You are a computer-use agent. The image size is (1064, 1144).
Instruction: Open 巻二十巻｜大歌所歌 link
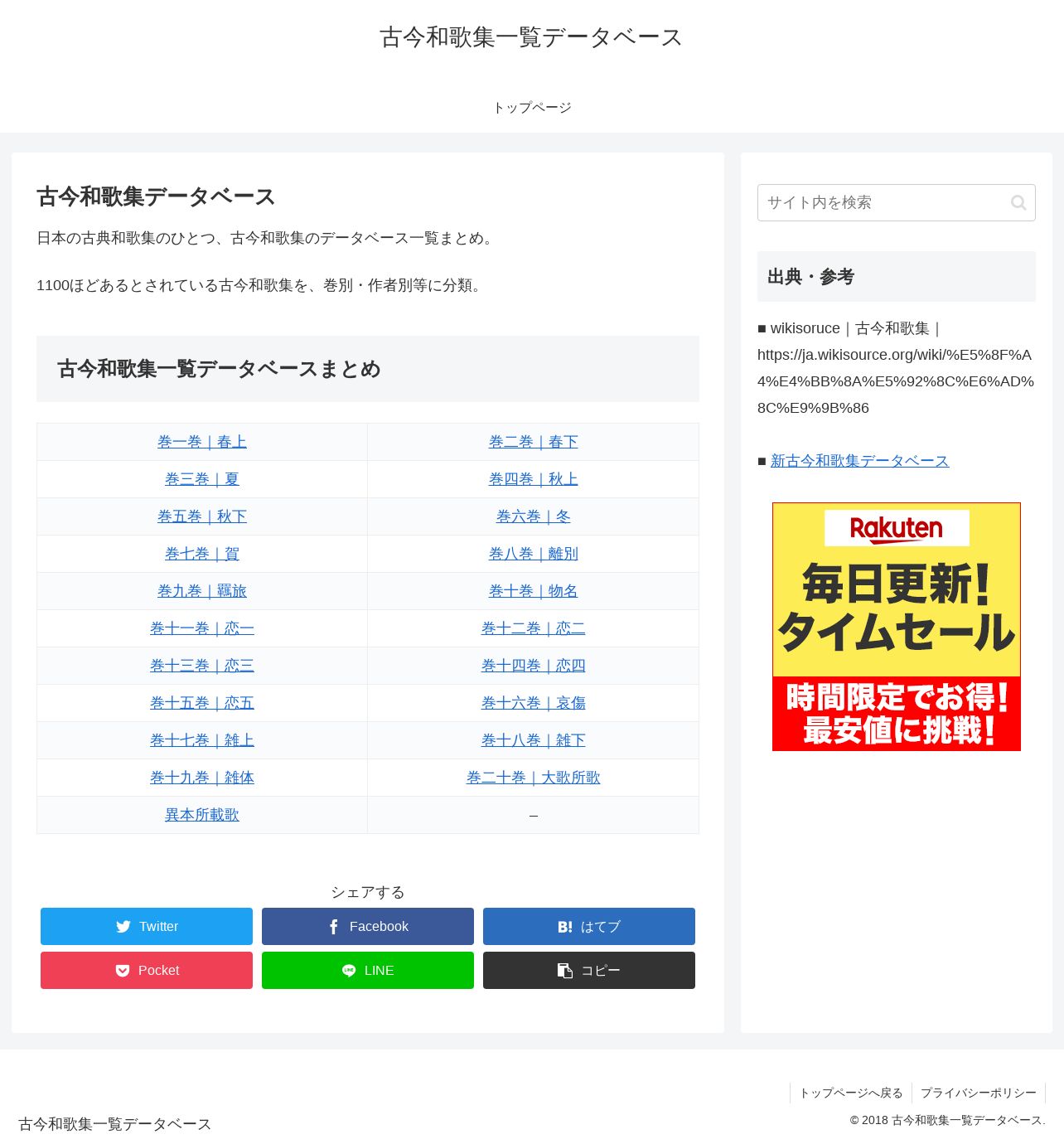tap(534, 778)
